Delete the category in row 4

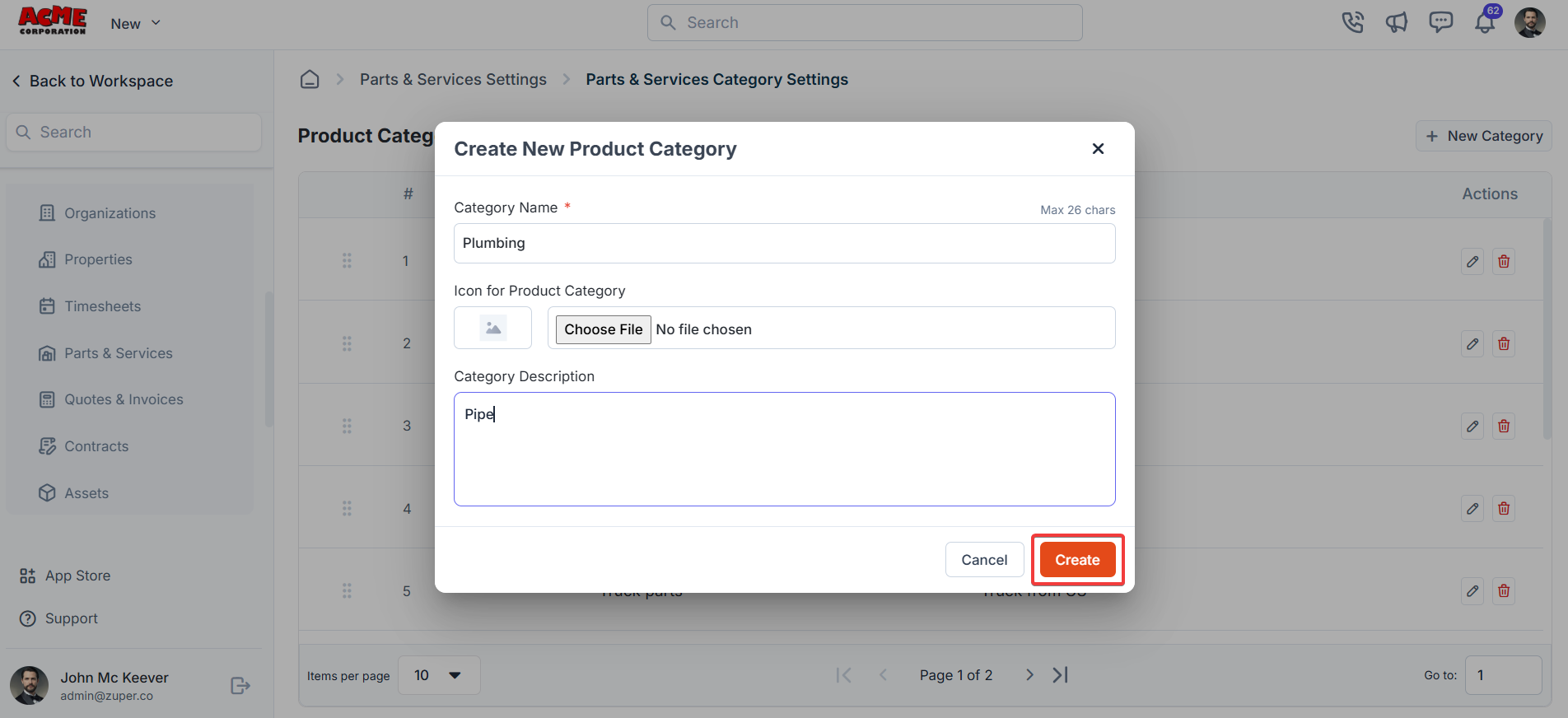tap(1504, 509)
